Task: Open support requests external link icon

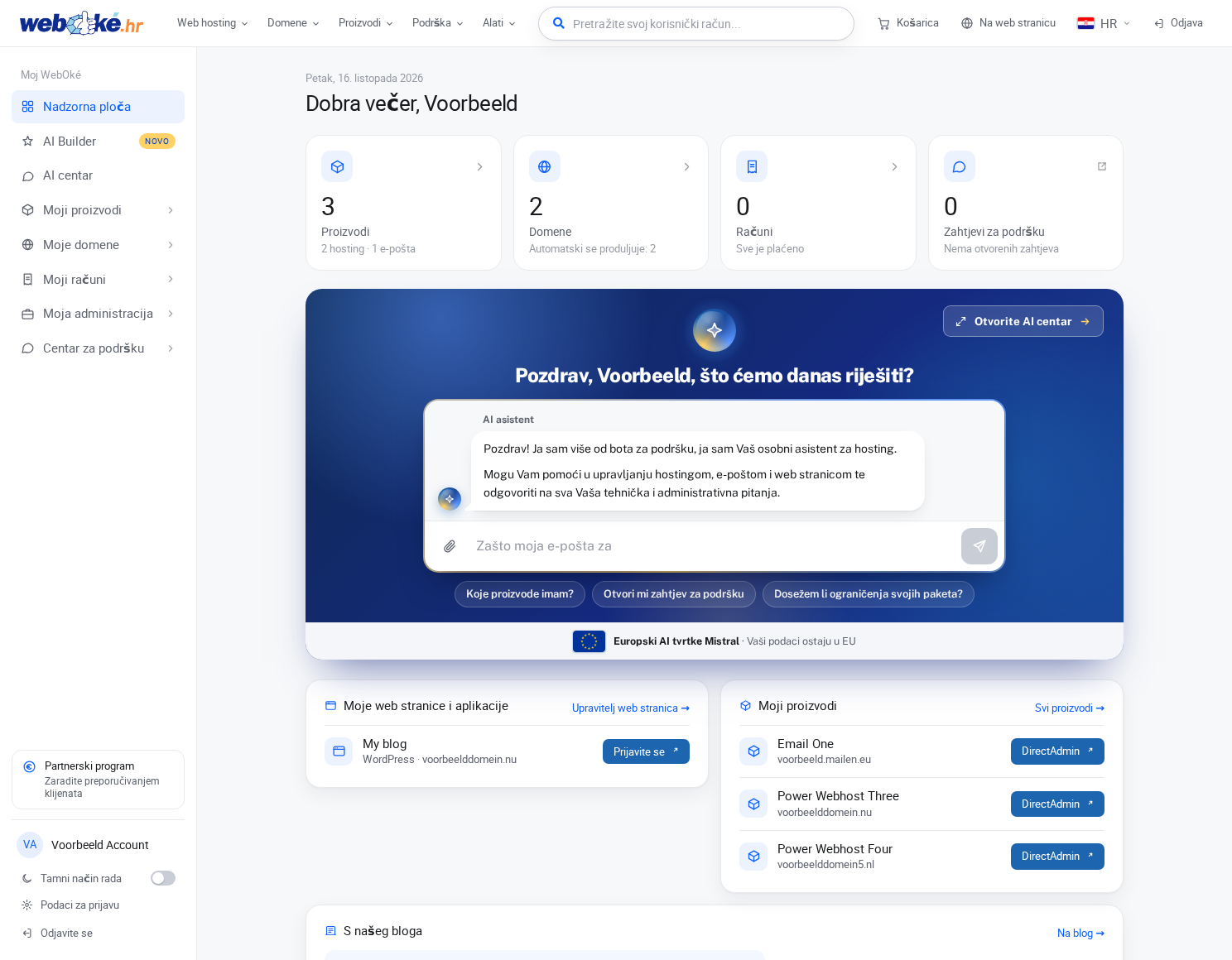Action: pos(1102,166)
